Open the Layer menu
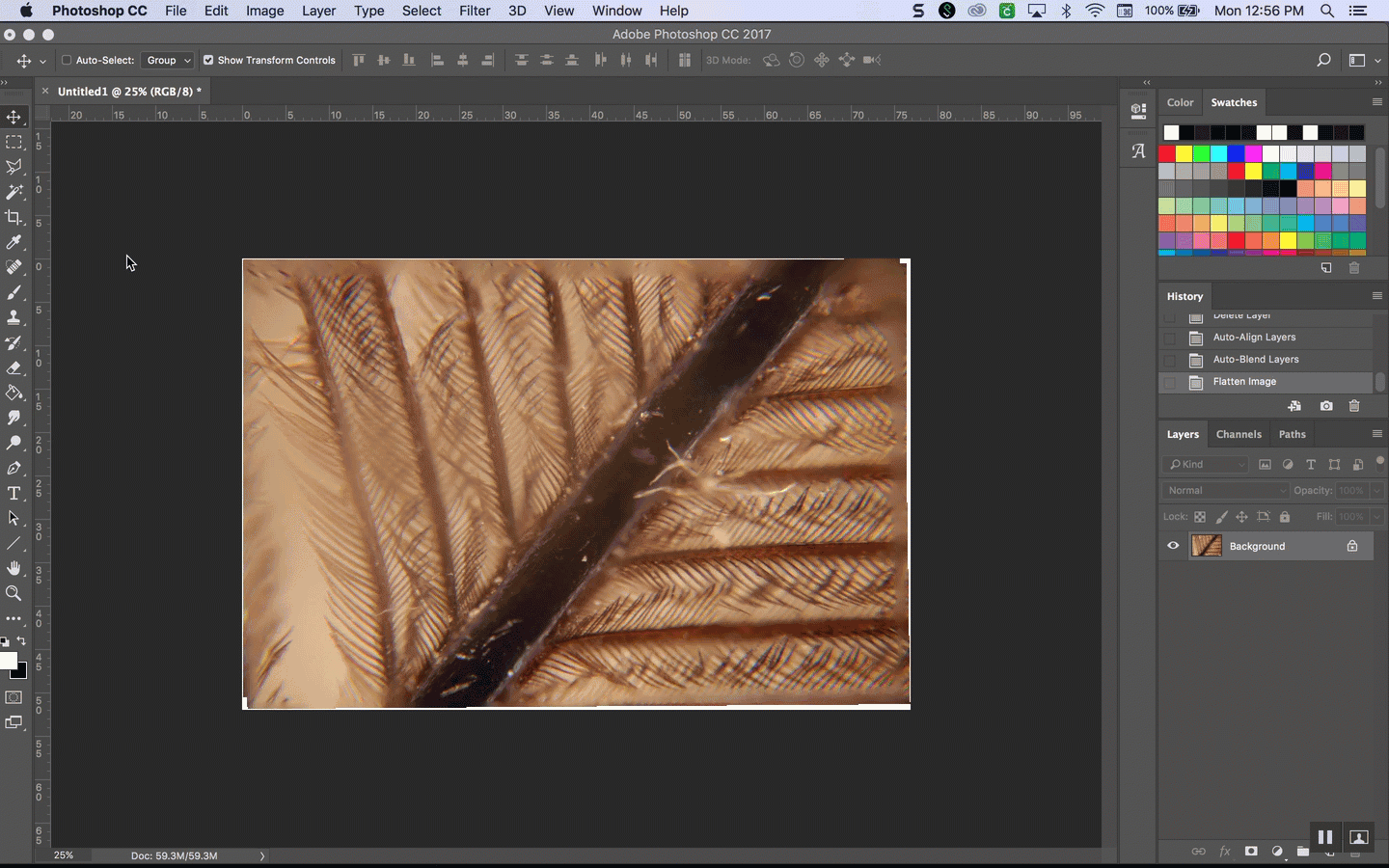1389x868 pixels. tap(318, 11)
